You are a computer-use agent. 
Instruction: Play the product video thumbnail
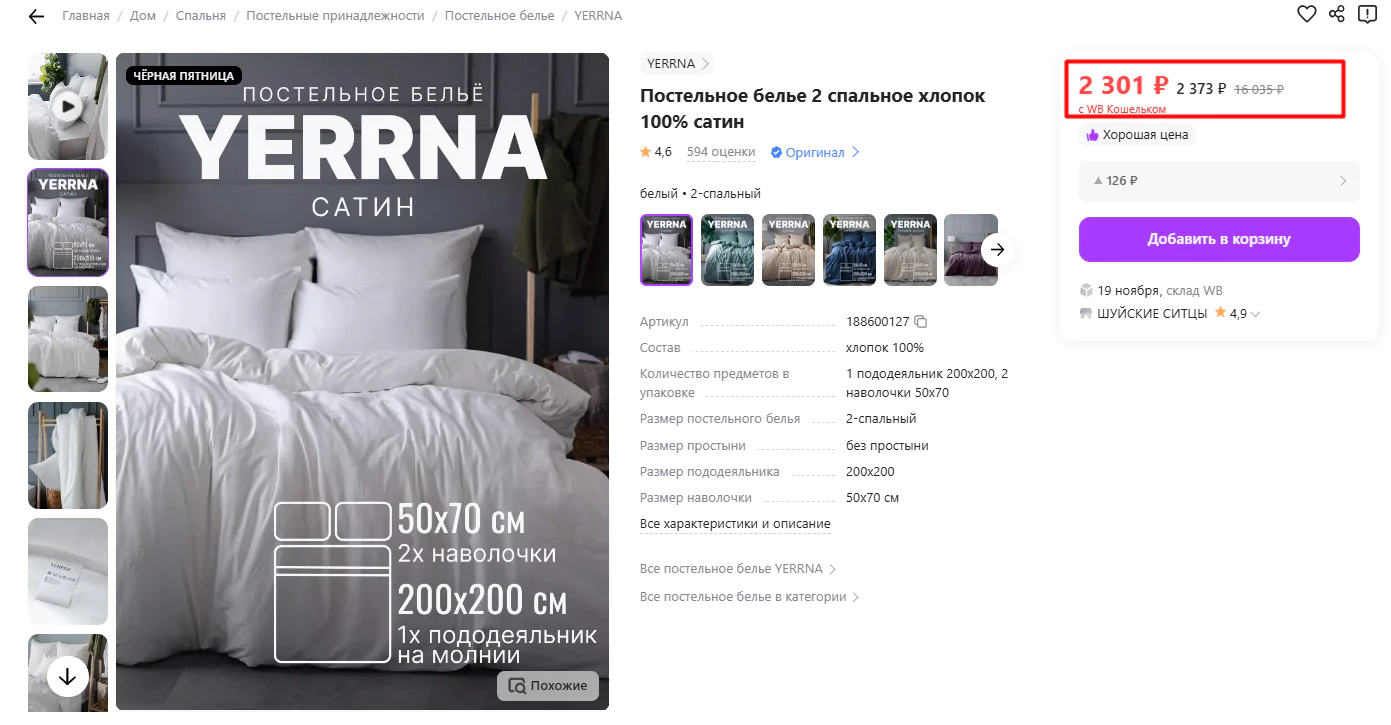pyautogui.click(x=68, y=106)
